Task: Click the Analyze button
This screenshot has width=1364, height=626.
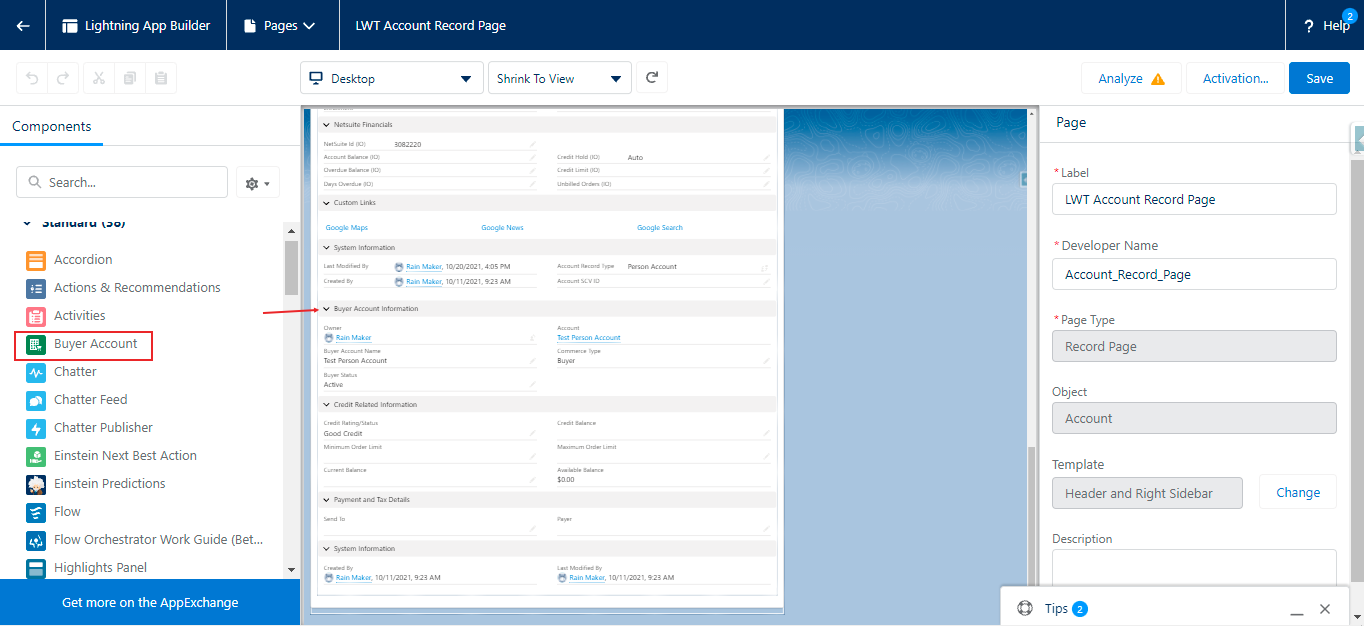Action: click(1131, 78)
